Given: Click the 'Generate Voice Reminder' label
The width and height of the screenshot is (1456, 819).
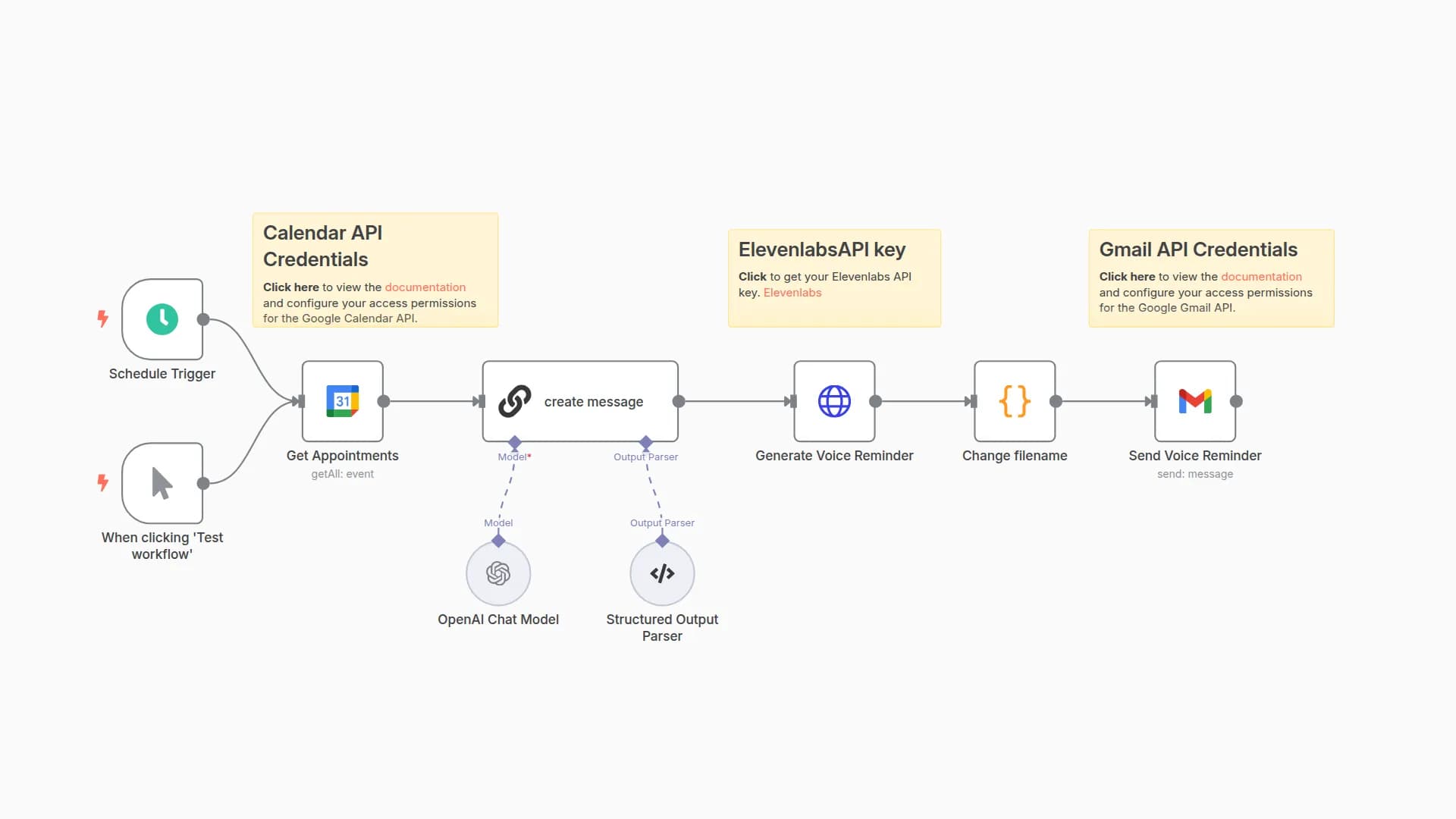Looking at the screenshot, I should click(834, 456).
